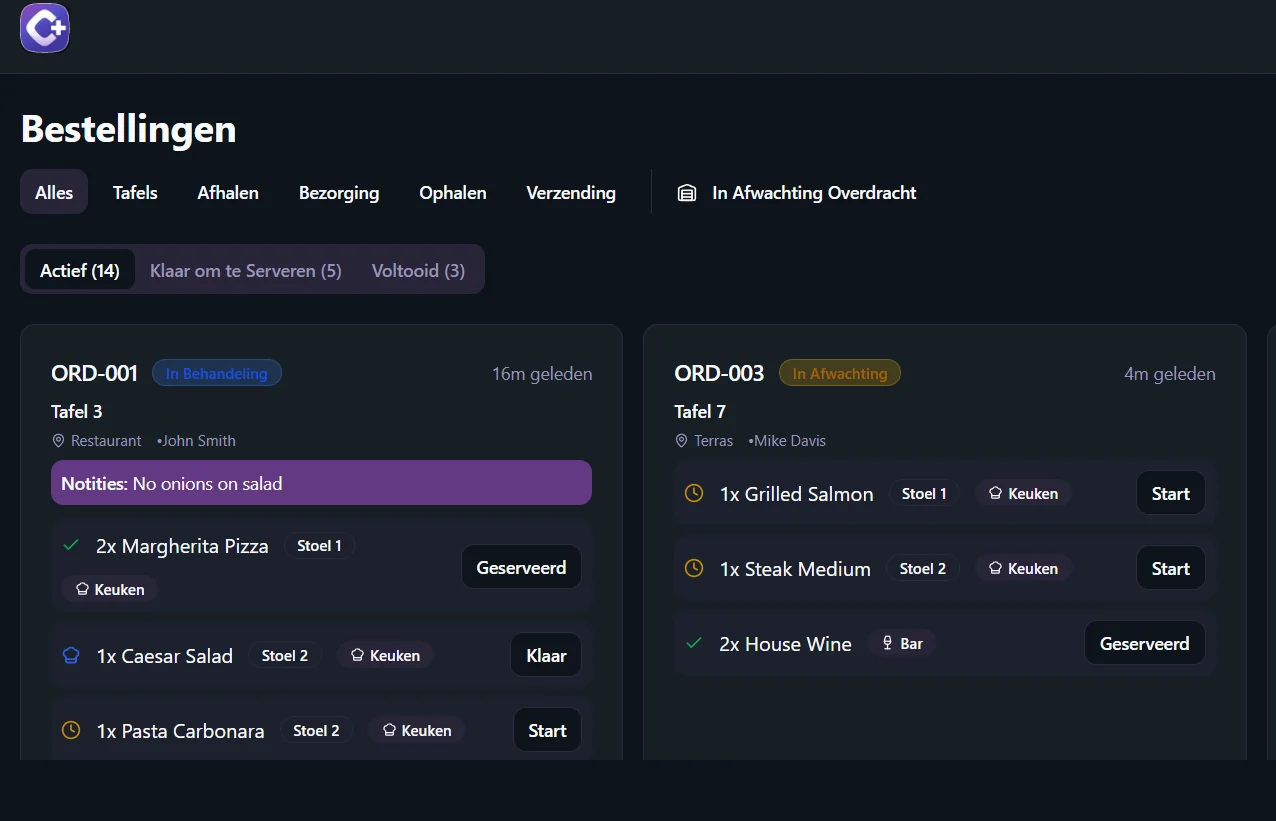
Task: Click the checkmark icon beside House Wine
Action: [x=694, y=643]
